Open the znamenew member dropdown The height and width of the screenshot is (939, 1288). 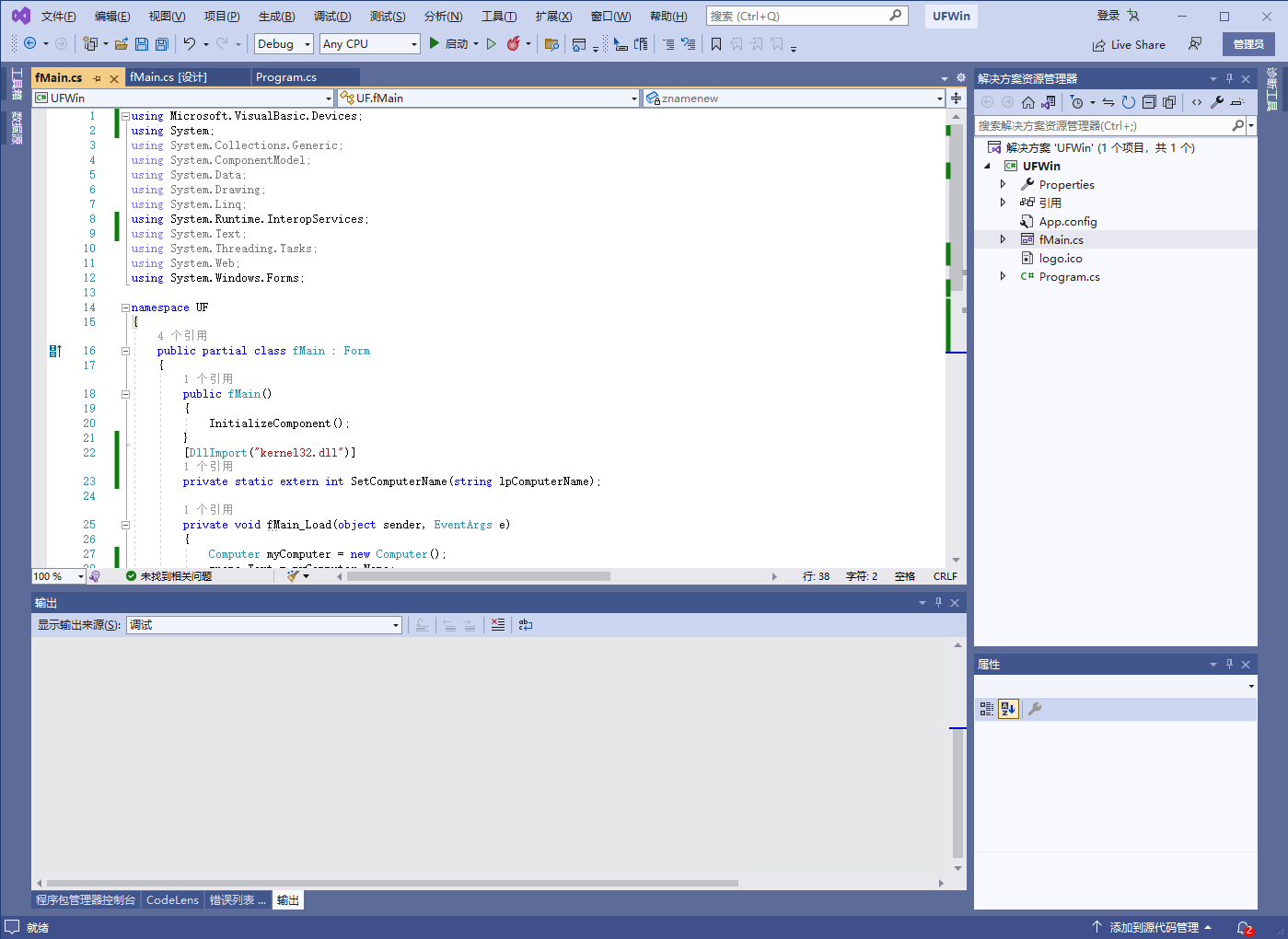coord(794,99)
